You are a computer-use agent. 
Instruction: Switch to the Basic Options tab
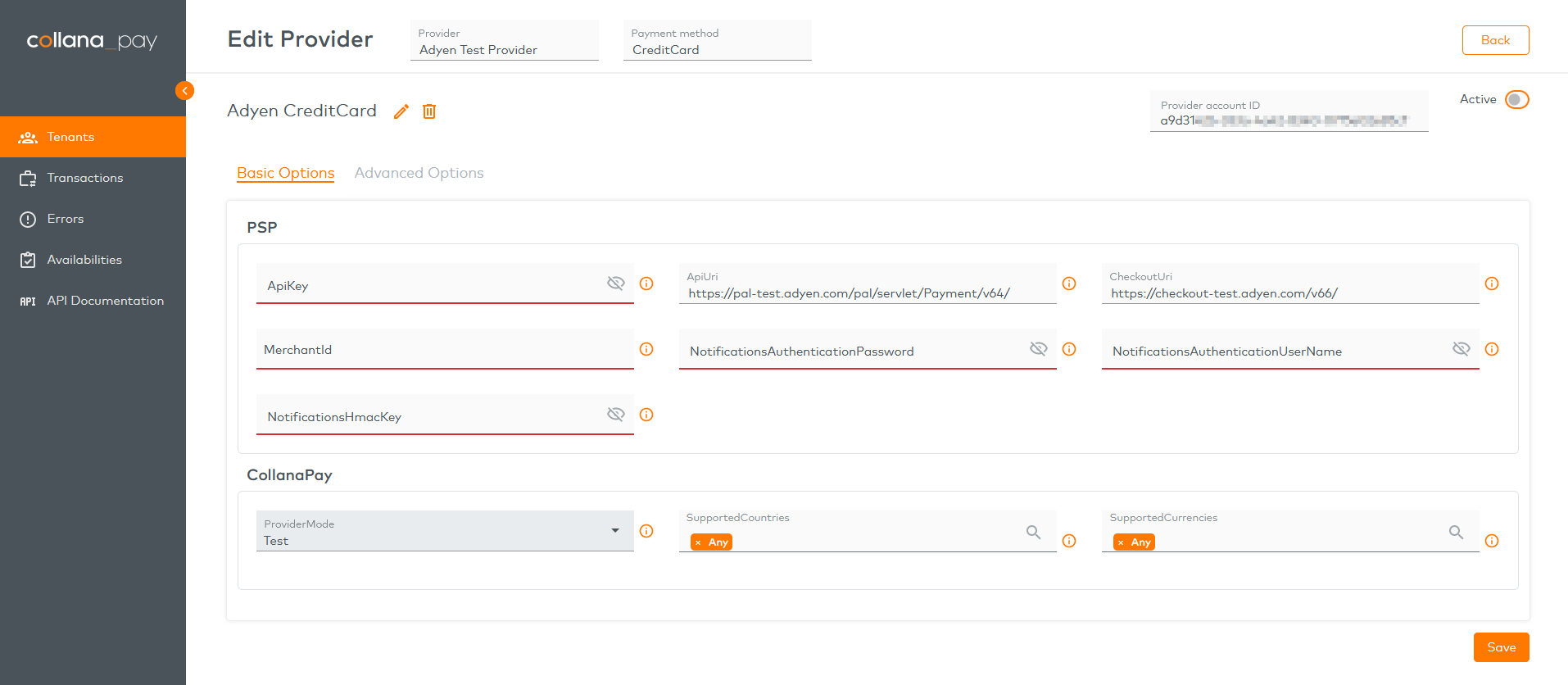click(286, 173)
